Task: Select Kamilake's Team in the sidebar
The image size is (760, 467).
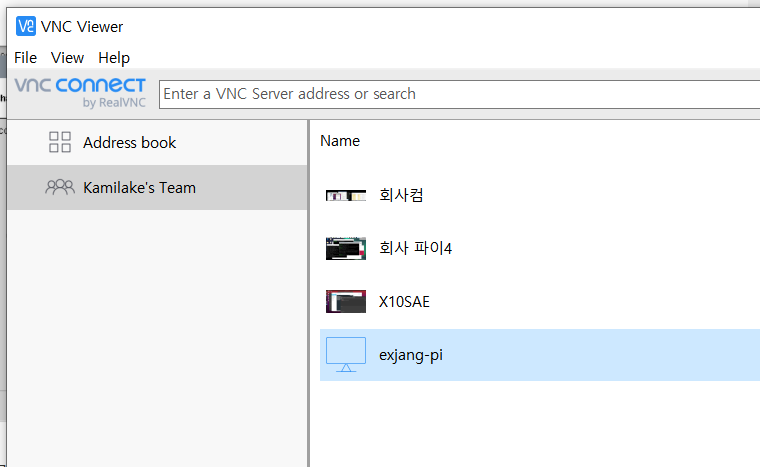Action: click(157, 187)
